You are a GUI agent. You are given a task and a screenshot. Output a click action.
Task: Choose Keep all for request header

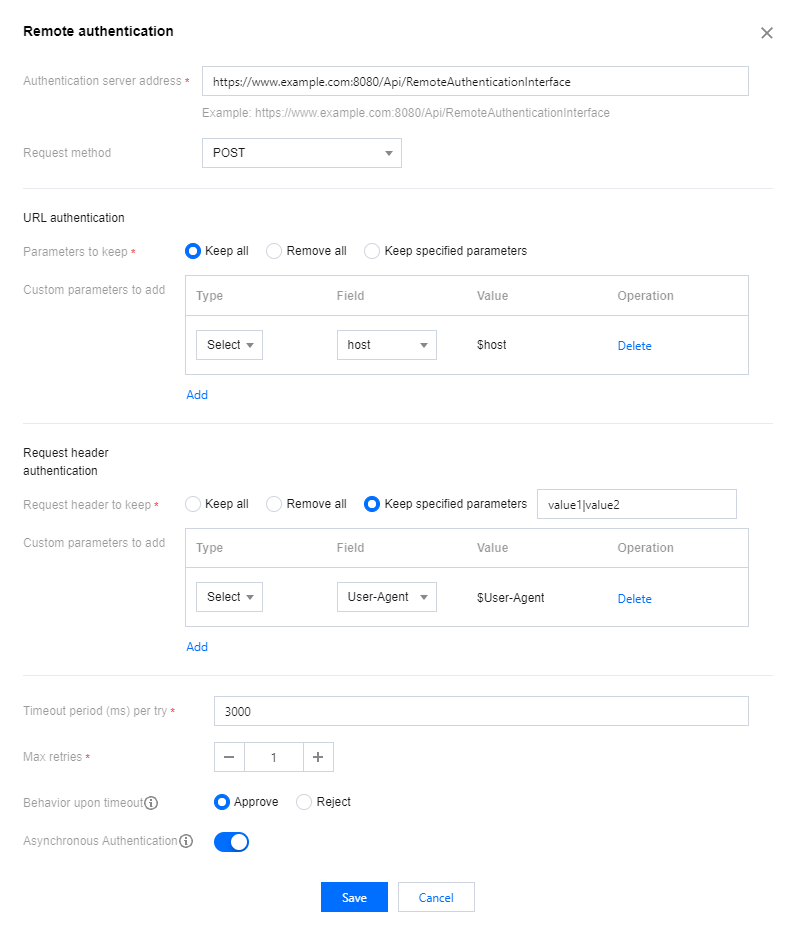(x=194, y=504)
